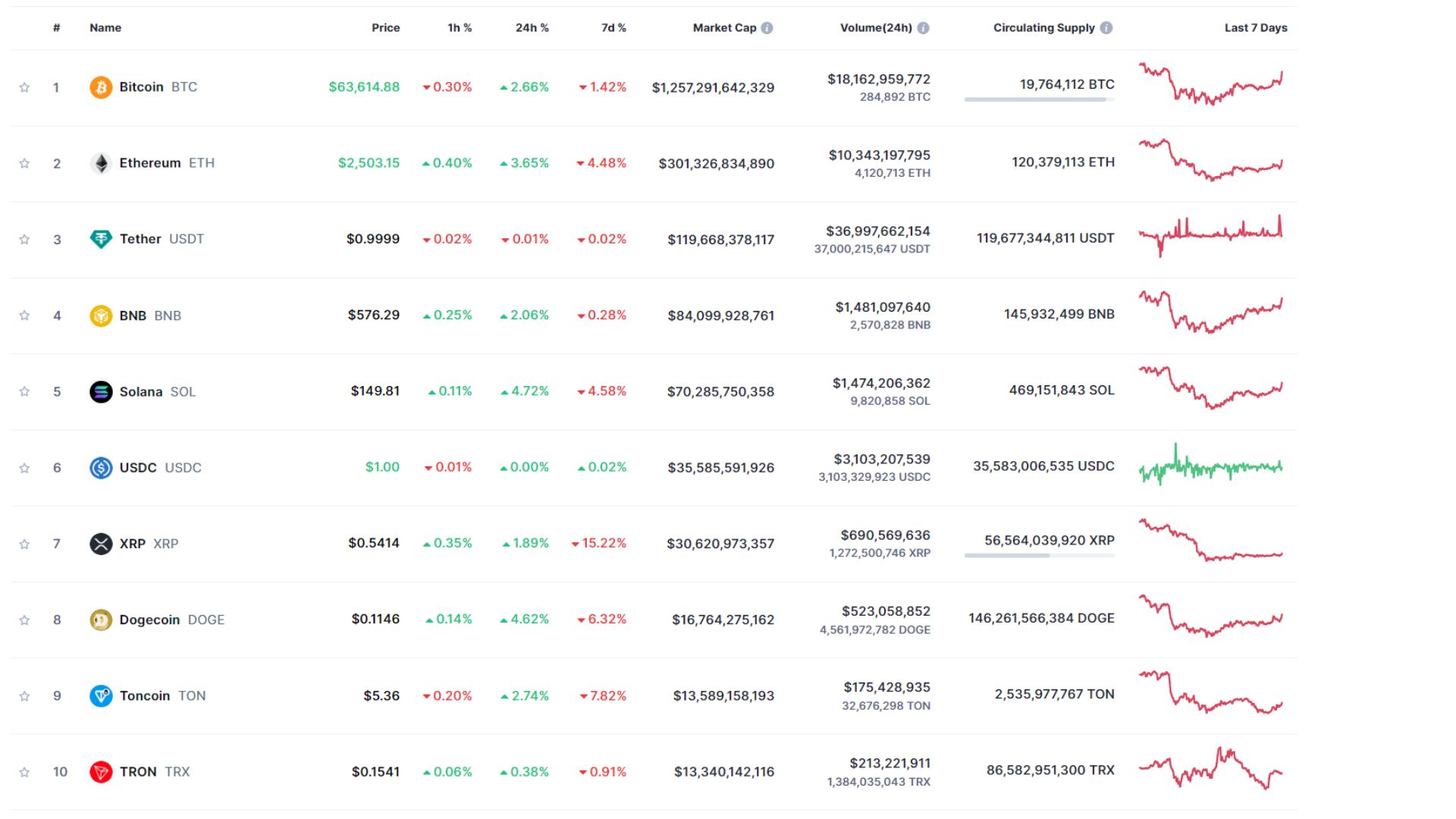This screenshot has height=819, width=1456.
Task: Click the BNB coin logo
Action: click(x=101, y=315)
